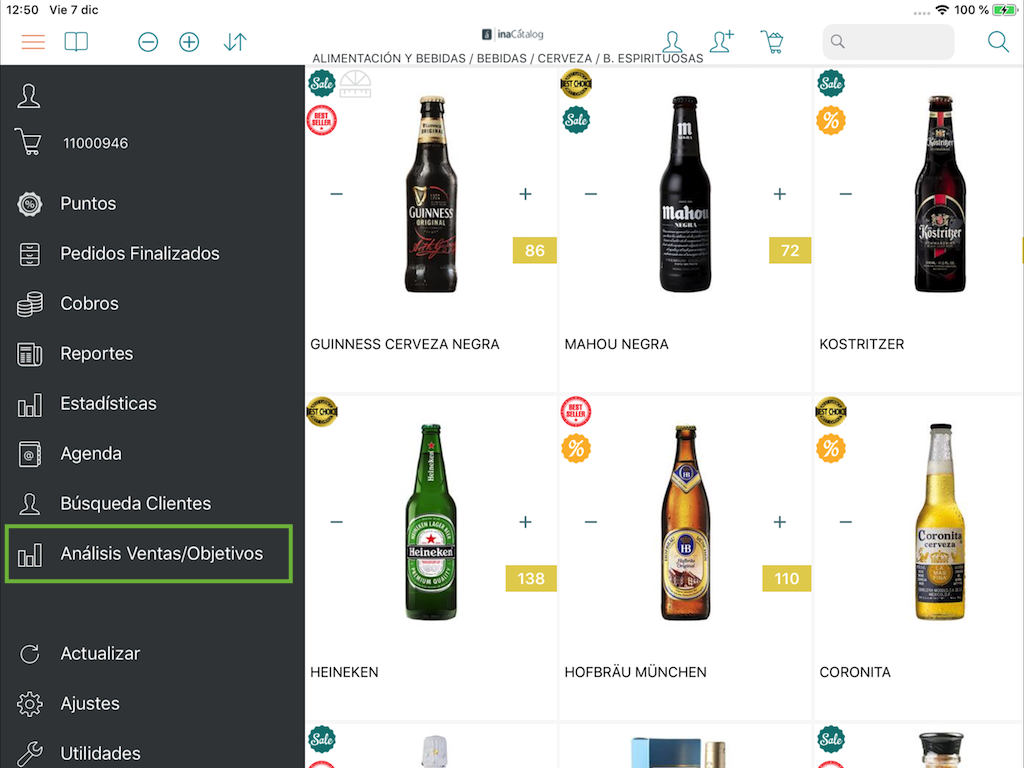Open the shopping basket icon in top bar
1024x768 pixels.
[772, 42]
